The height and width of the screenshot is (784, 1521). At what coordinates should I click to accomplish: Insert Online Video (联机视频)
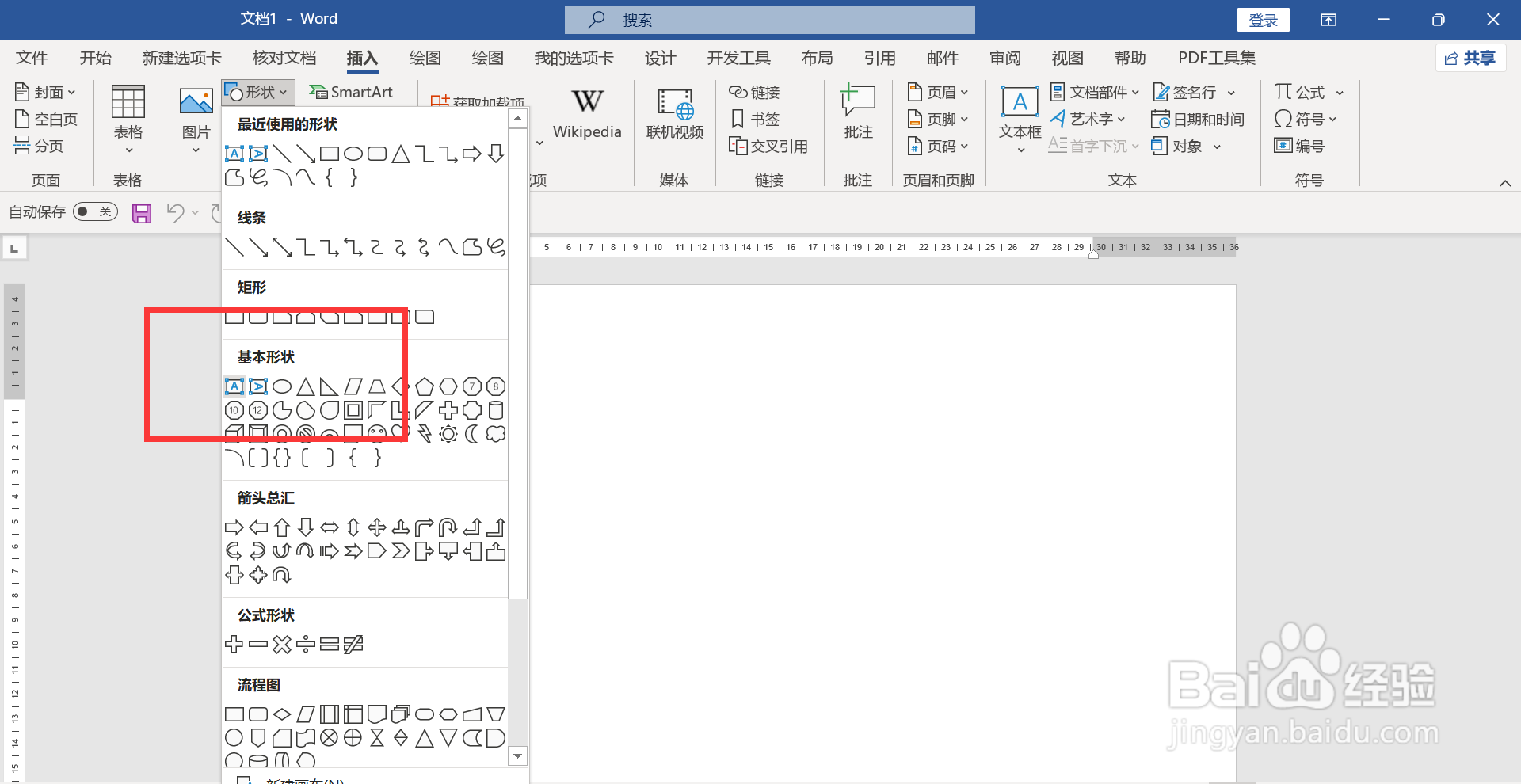(675, 113)
